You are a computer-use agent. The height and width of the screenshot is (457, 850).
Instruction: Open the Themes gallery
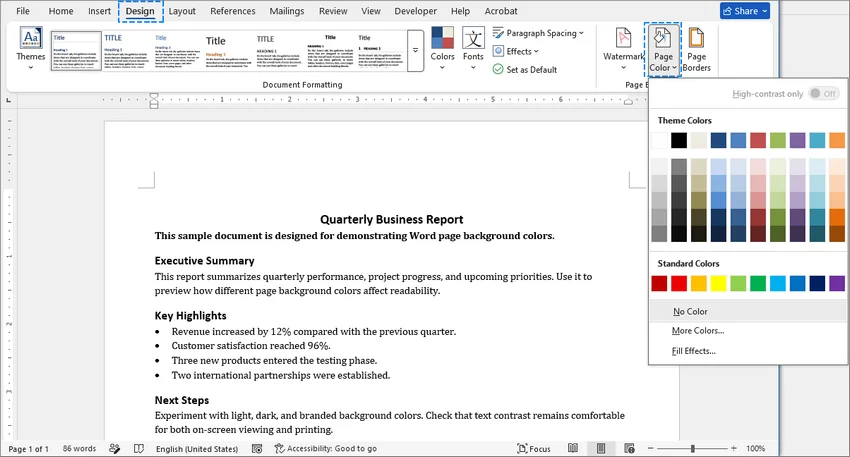tap(30, 49)
